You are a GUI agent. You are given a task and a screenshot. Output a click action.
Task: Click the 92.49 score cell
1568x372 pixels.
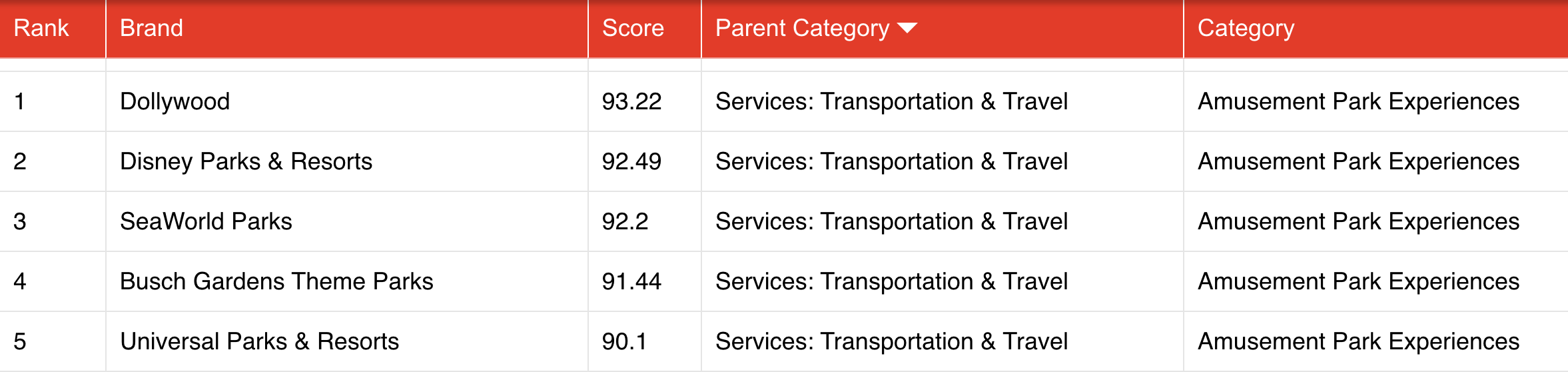click(x=631, y=161)
